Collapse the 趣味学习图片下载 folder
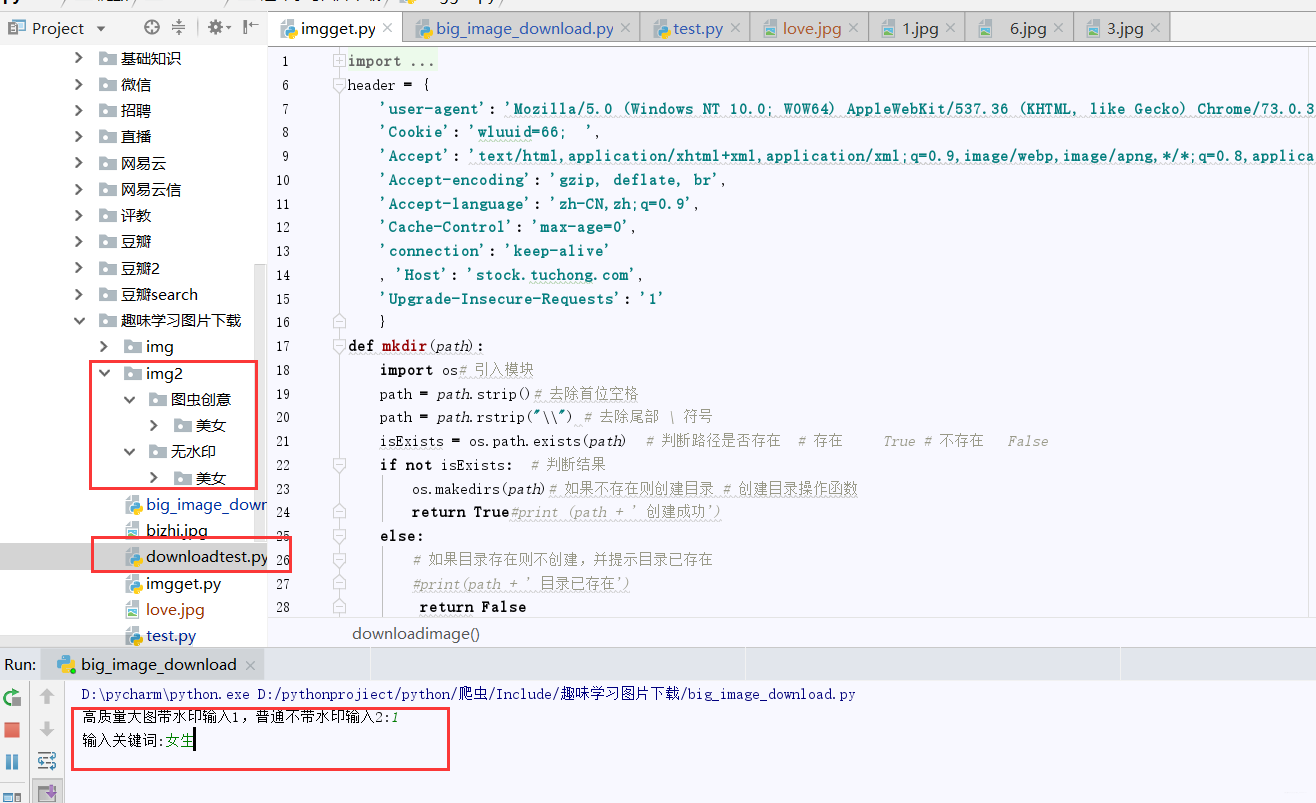The width and height of the screenshot is (1316, 803). pos(79,320)
